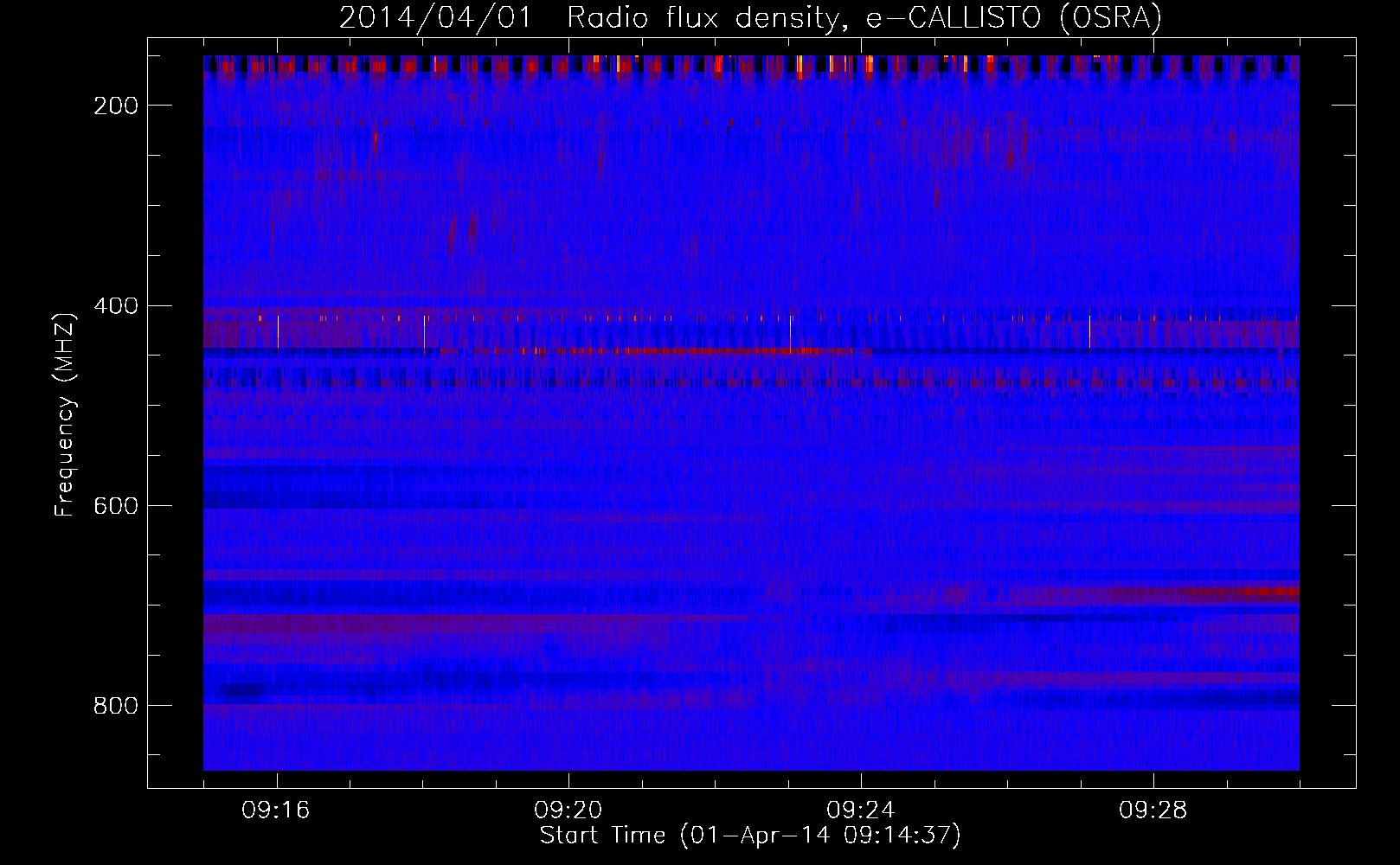Click the plot title '2014/04/01 Radio flux density, e-CALLISTO (OSRA)'

tap(750, 17)
